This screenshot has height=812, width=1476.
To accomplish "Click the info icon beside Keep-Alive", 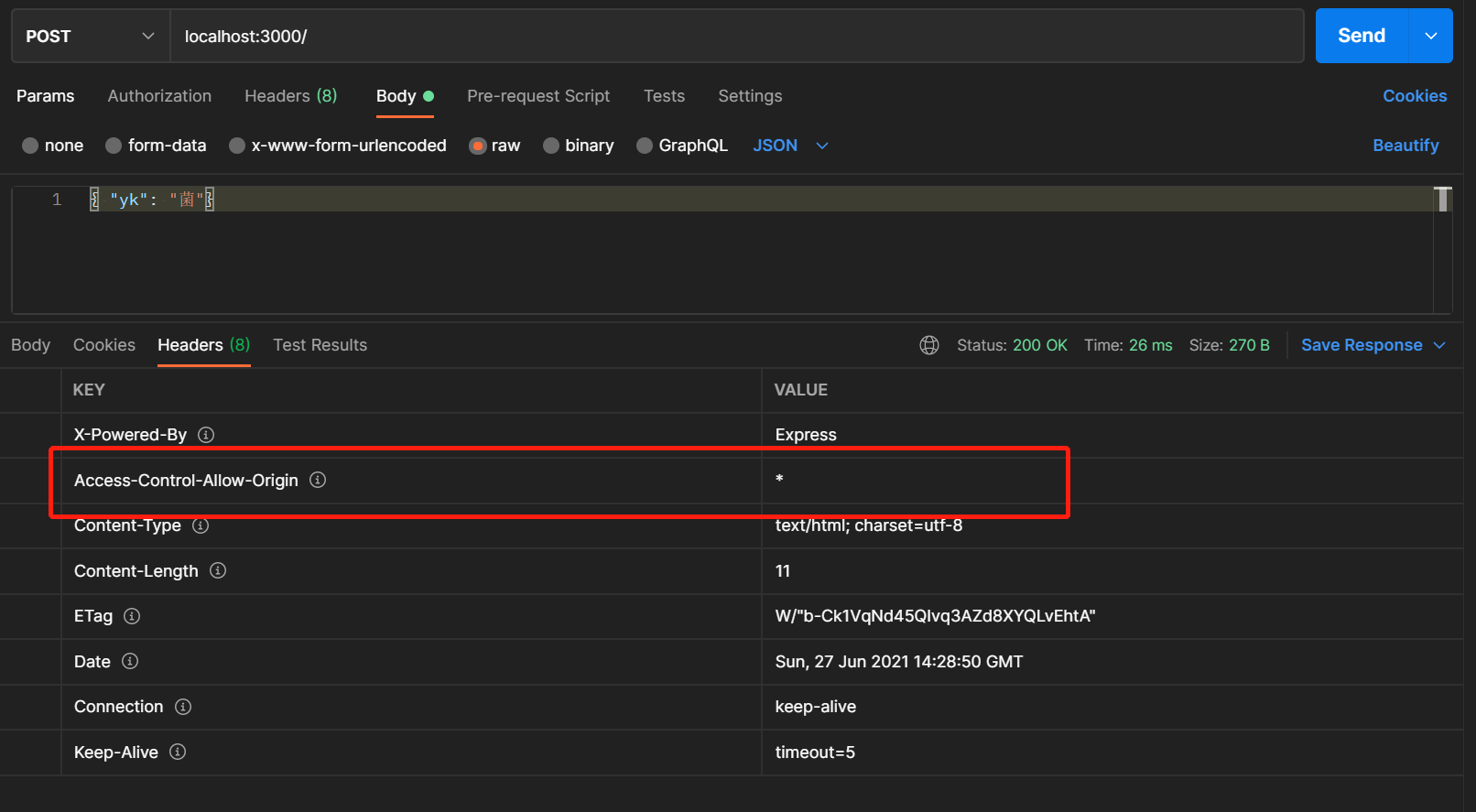I will tap(178, 752).
